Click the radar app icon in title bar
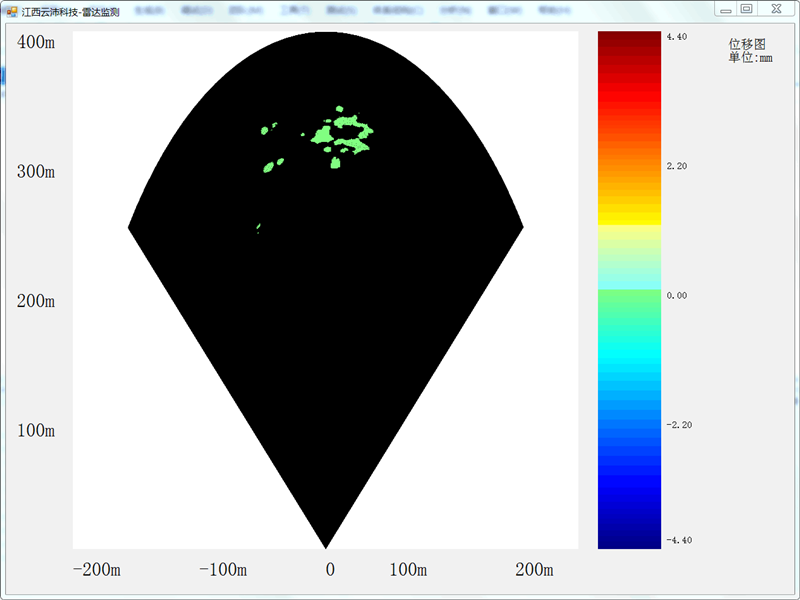This screenshot has width=800, height=600. pyautogui.click(x=12, y=11)
